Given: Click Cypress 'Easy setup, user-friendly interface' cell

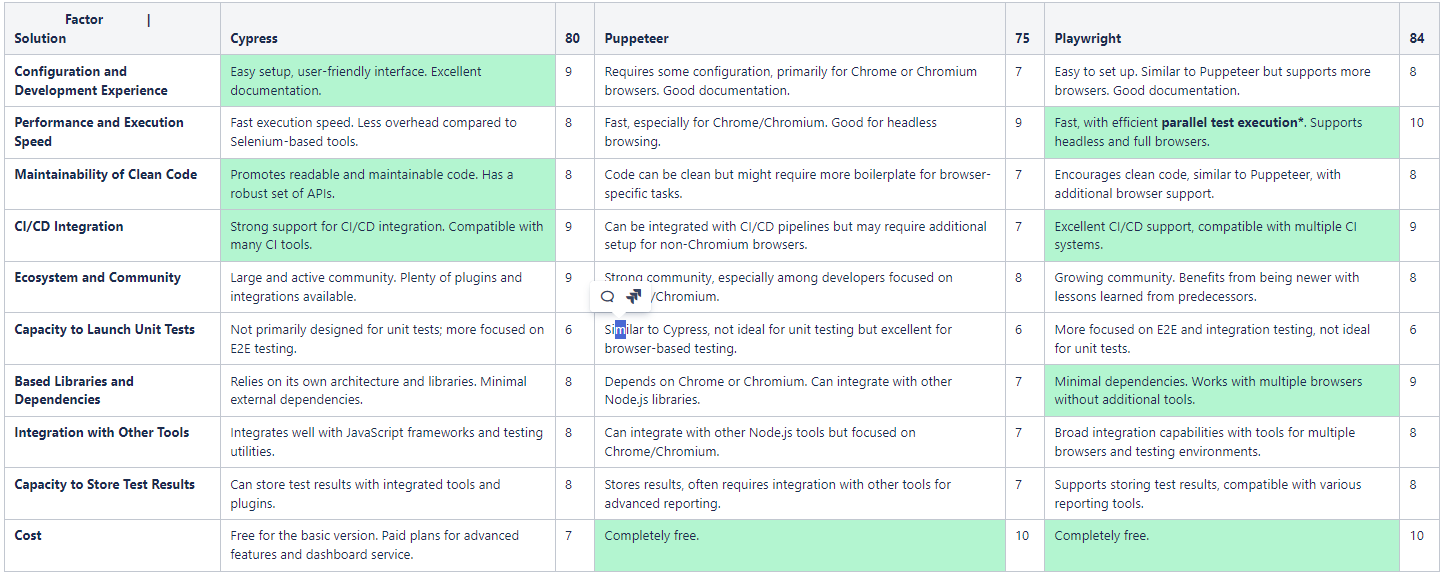Looking at the screenshot, I should 355,81.
